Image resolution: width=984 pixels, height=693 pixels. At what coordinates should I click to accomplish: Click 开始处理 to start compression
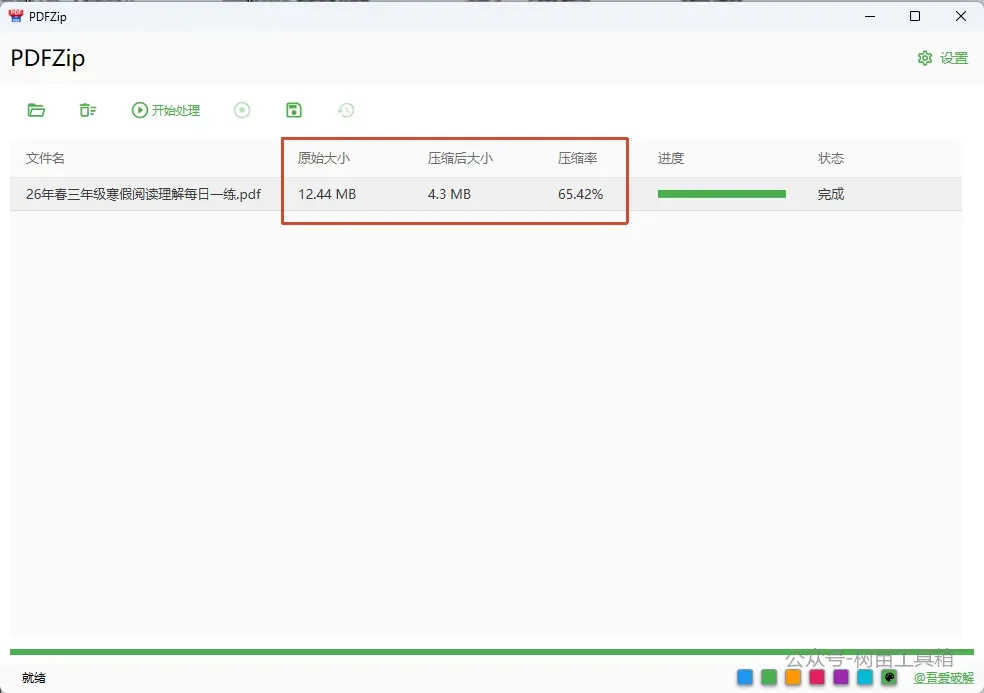coord(166,110)
